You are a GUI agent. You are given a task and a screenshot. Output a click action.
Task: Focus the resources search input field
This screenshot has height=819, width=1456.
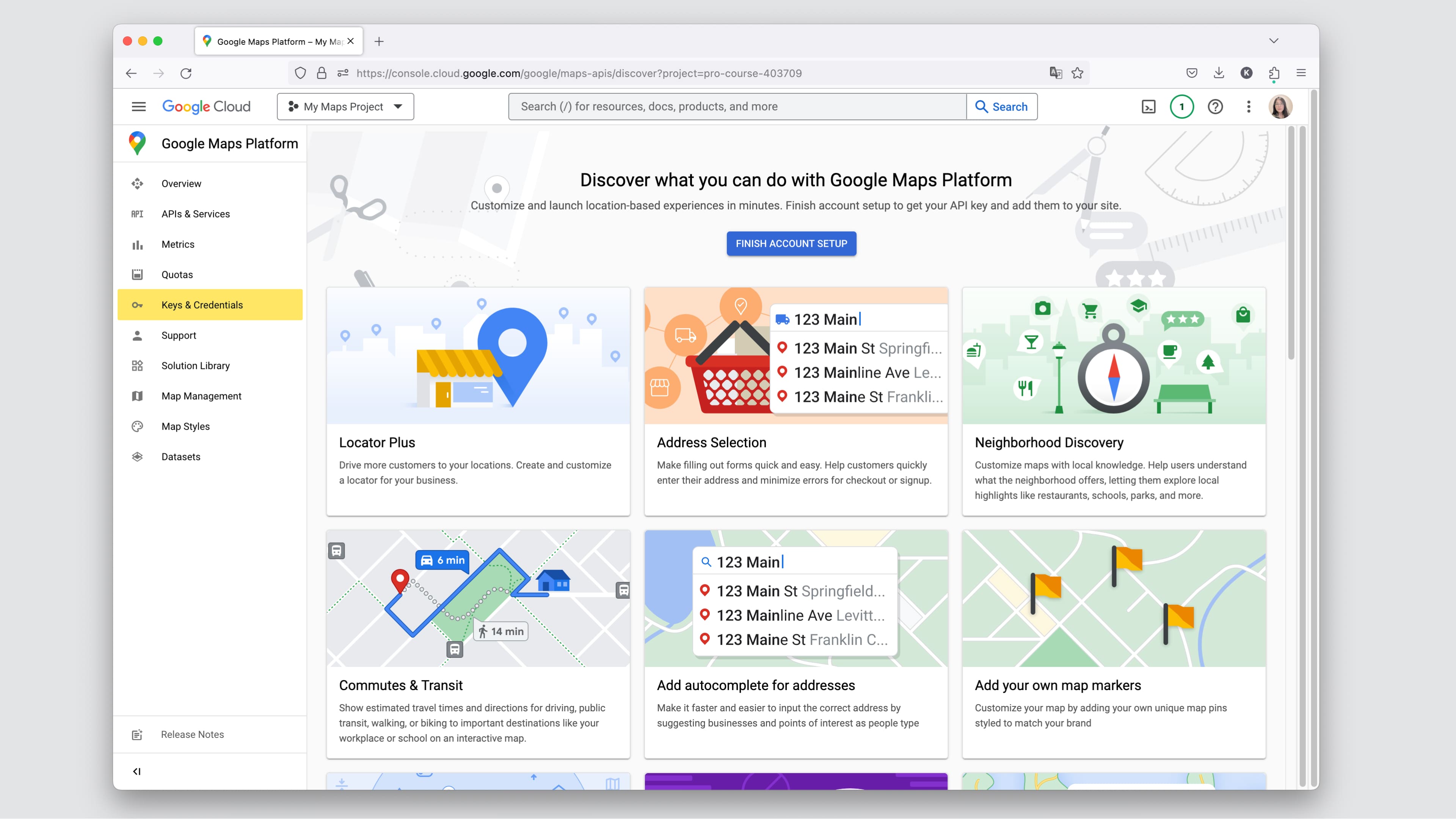(737, 107)
